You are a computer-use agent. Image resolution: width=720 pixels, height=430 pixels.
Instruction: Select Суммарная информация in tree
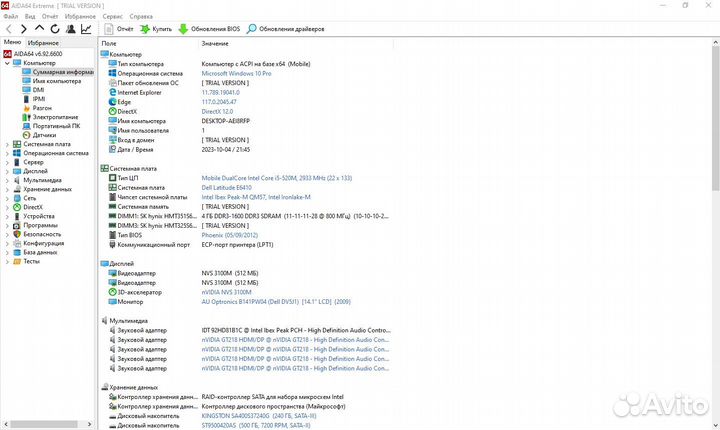63,72
